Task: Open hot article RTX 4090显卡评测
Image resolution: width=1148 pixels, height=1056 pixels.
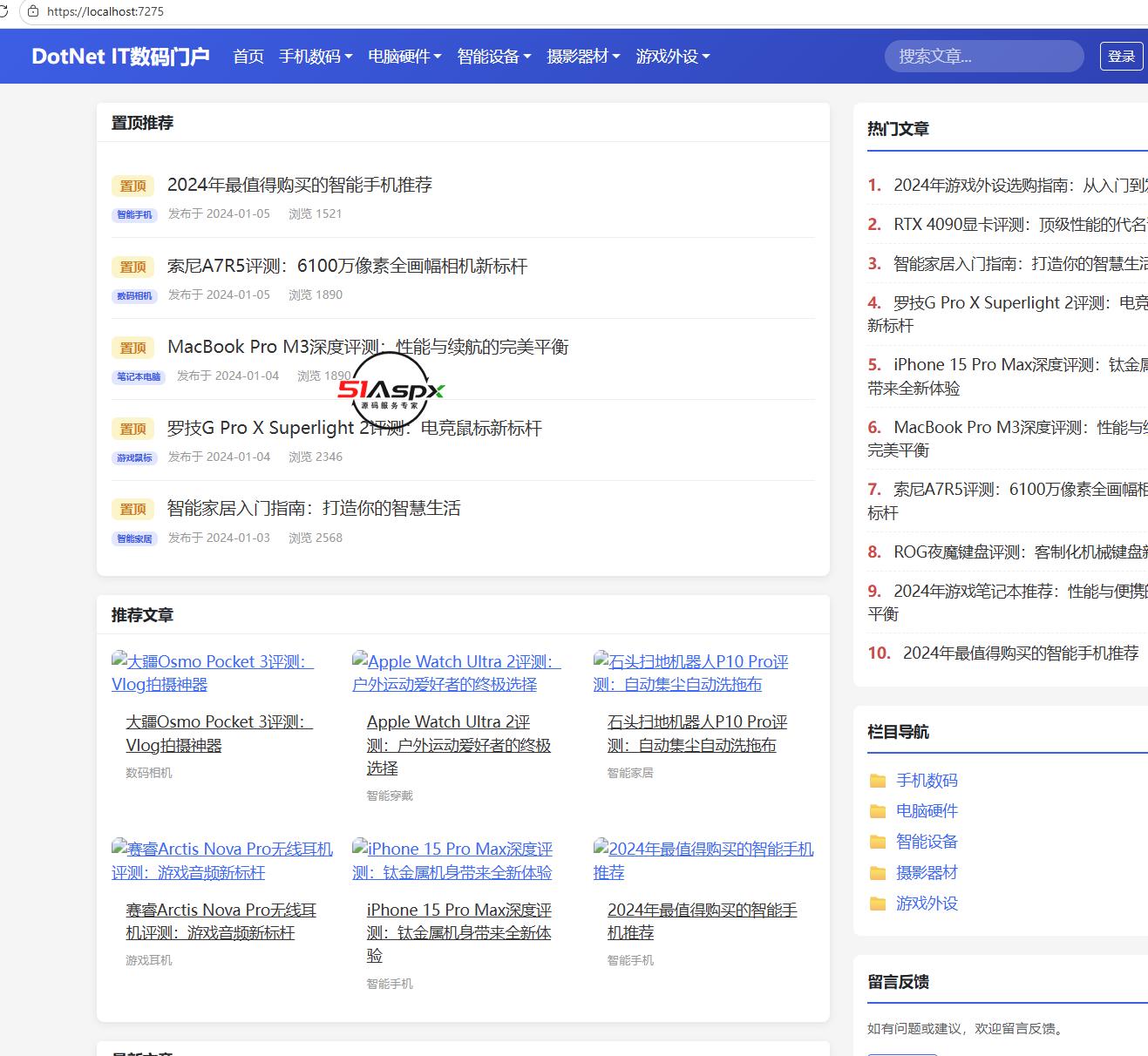Action: [1020, 224]
